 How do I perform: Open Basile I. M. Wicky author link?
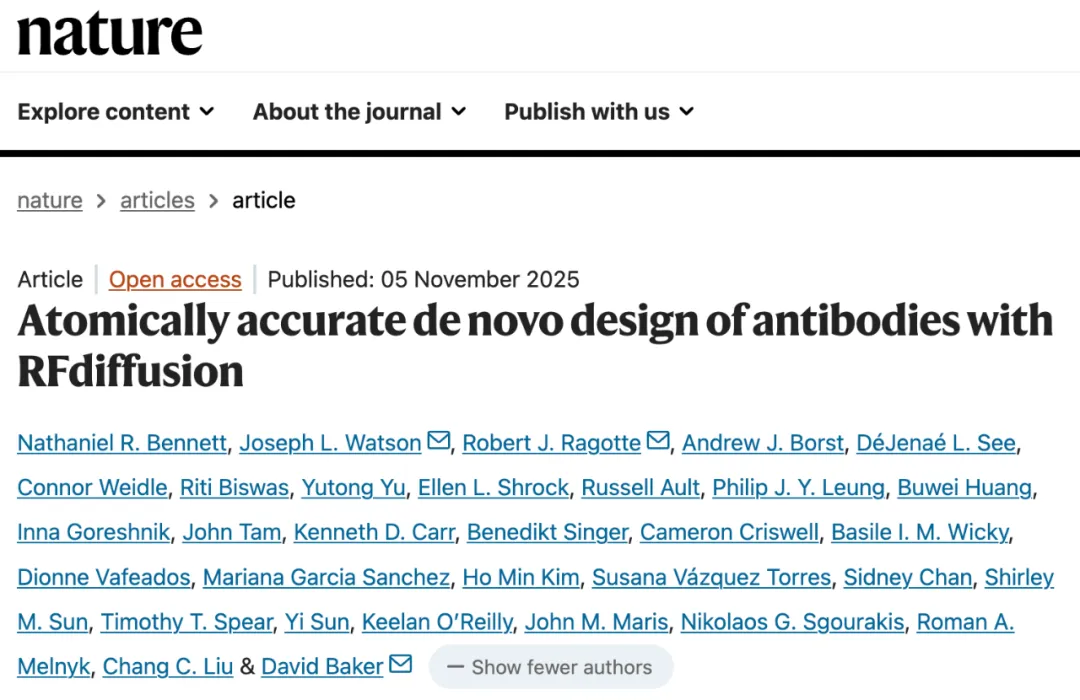coord(920,532)
